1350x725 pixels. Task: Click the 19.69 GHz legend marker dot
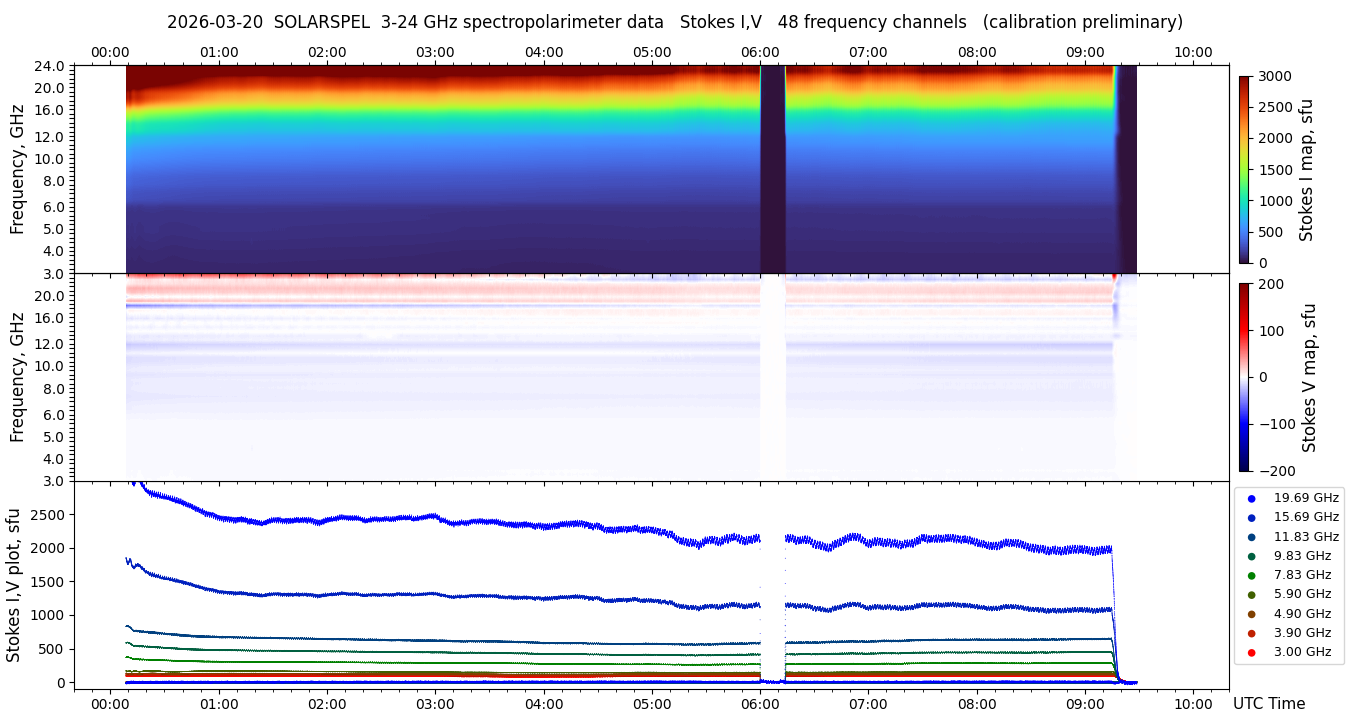(x=1251, y=498)
